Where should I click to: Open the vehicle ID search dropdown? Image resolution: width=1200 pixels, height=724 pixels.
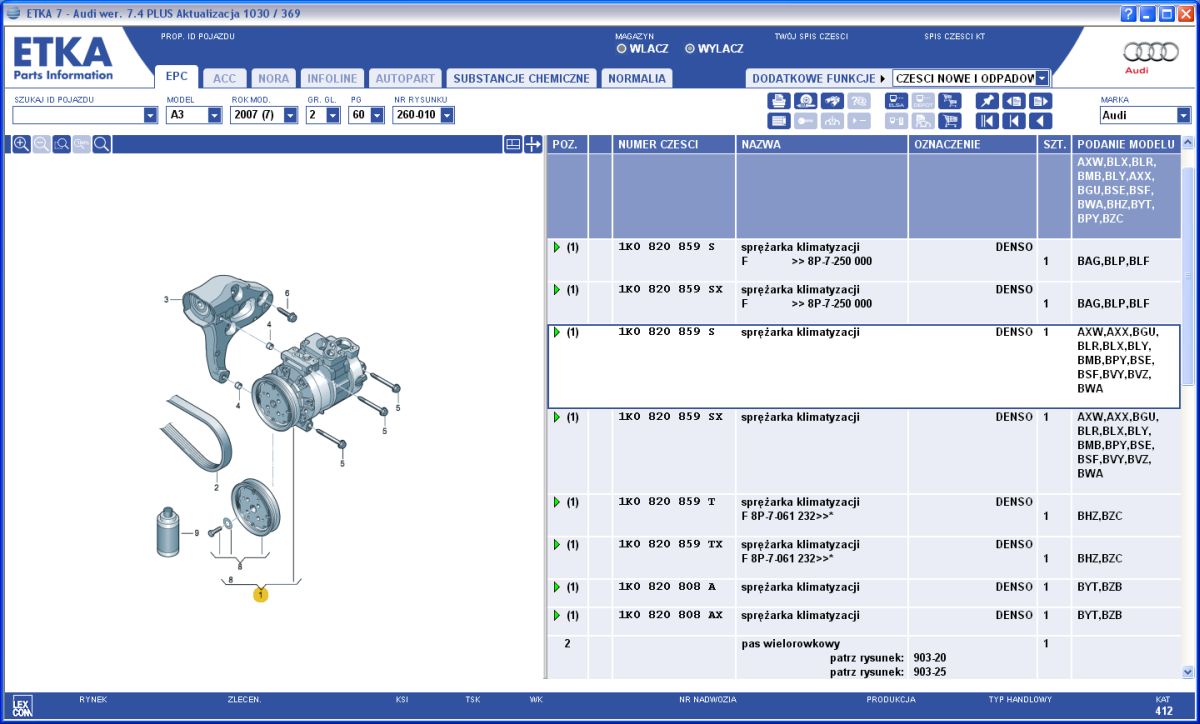click(151, 116)
